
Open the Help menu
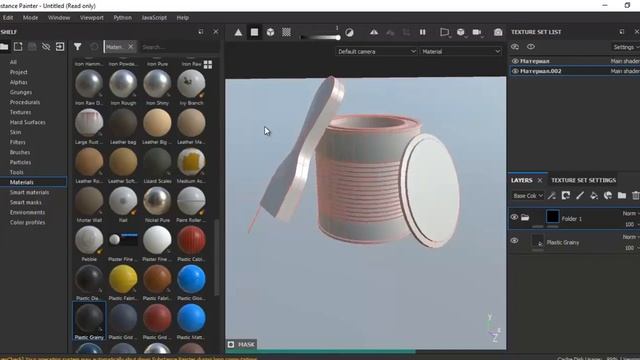click(x=182, y=18)
